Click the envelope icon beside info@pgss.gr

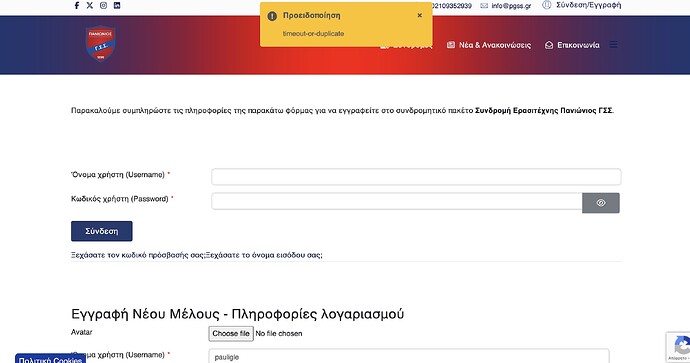click(x=484, y=6)
